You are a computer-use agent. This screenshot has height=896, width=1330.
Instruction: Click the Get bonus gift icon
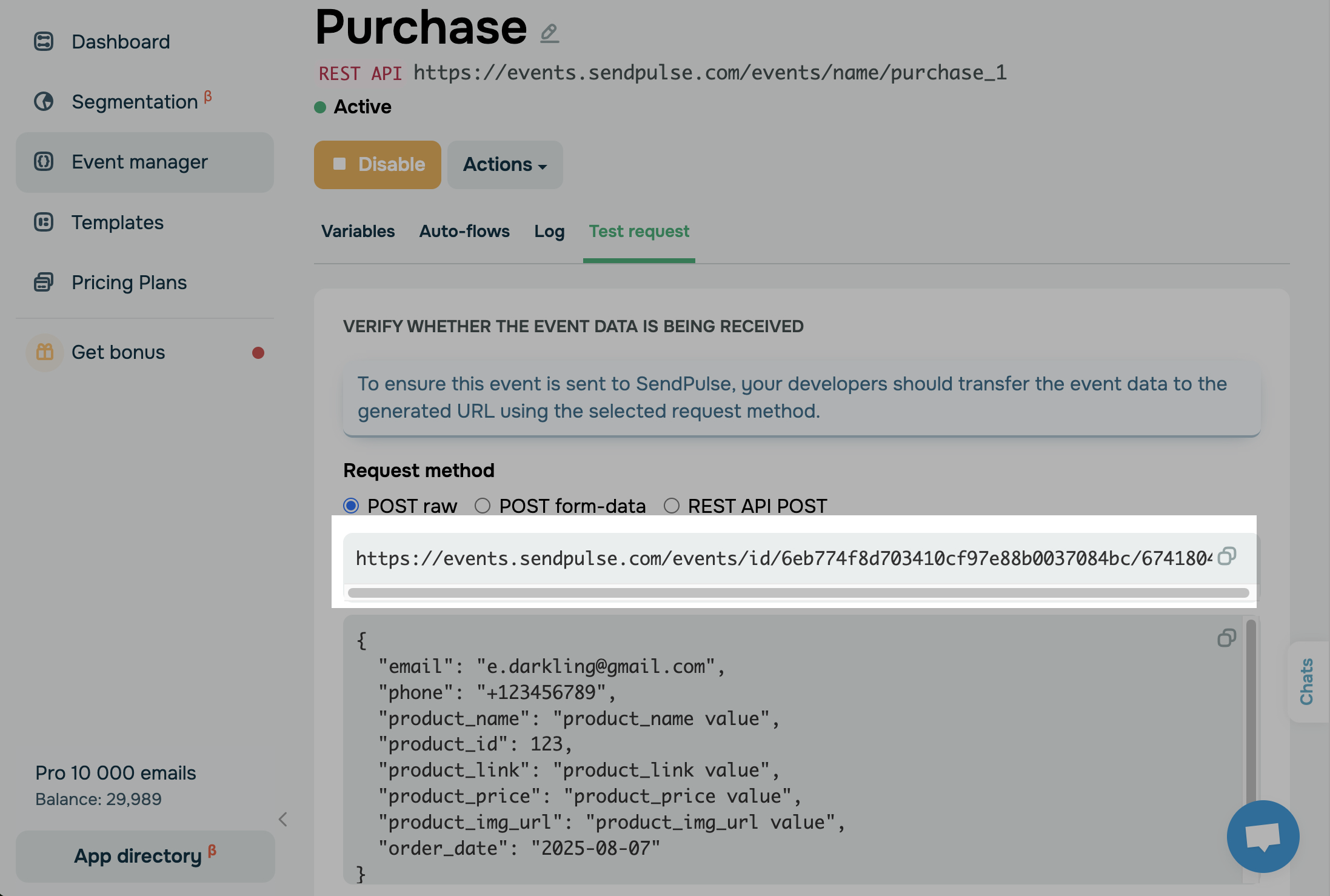45,352
